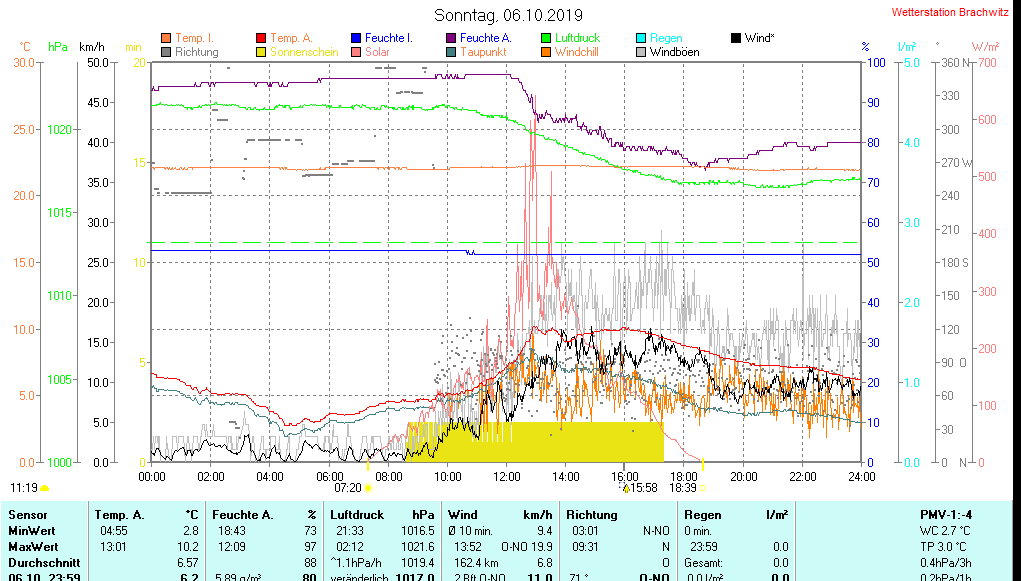Click the sunset icon next to 18:39
1021x581 pixels.
point(701,488)
